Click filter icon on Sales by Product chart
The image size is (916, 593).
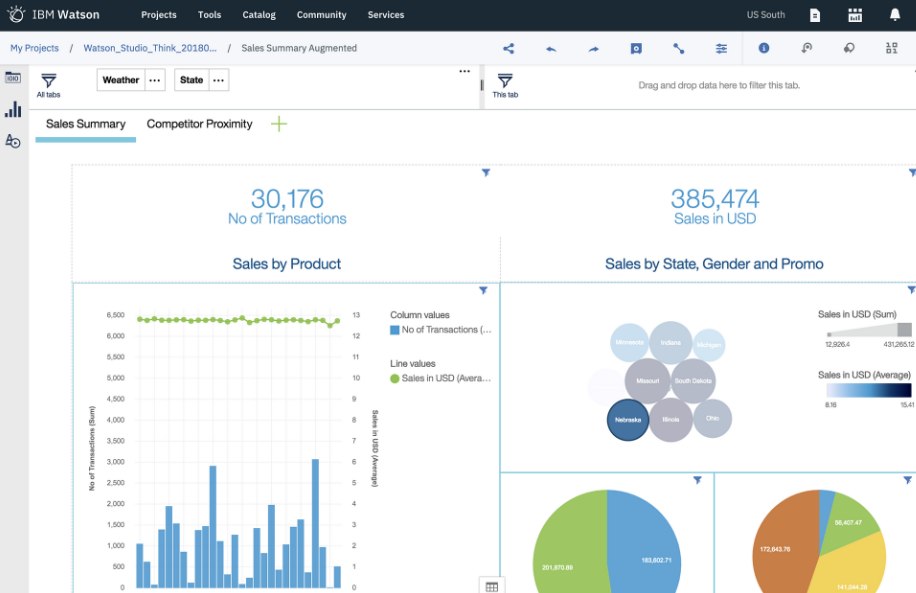click(483, 290)
